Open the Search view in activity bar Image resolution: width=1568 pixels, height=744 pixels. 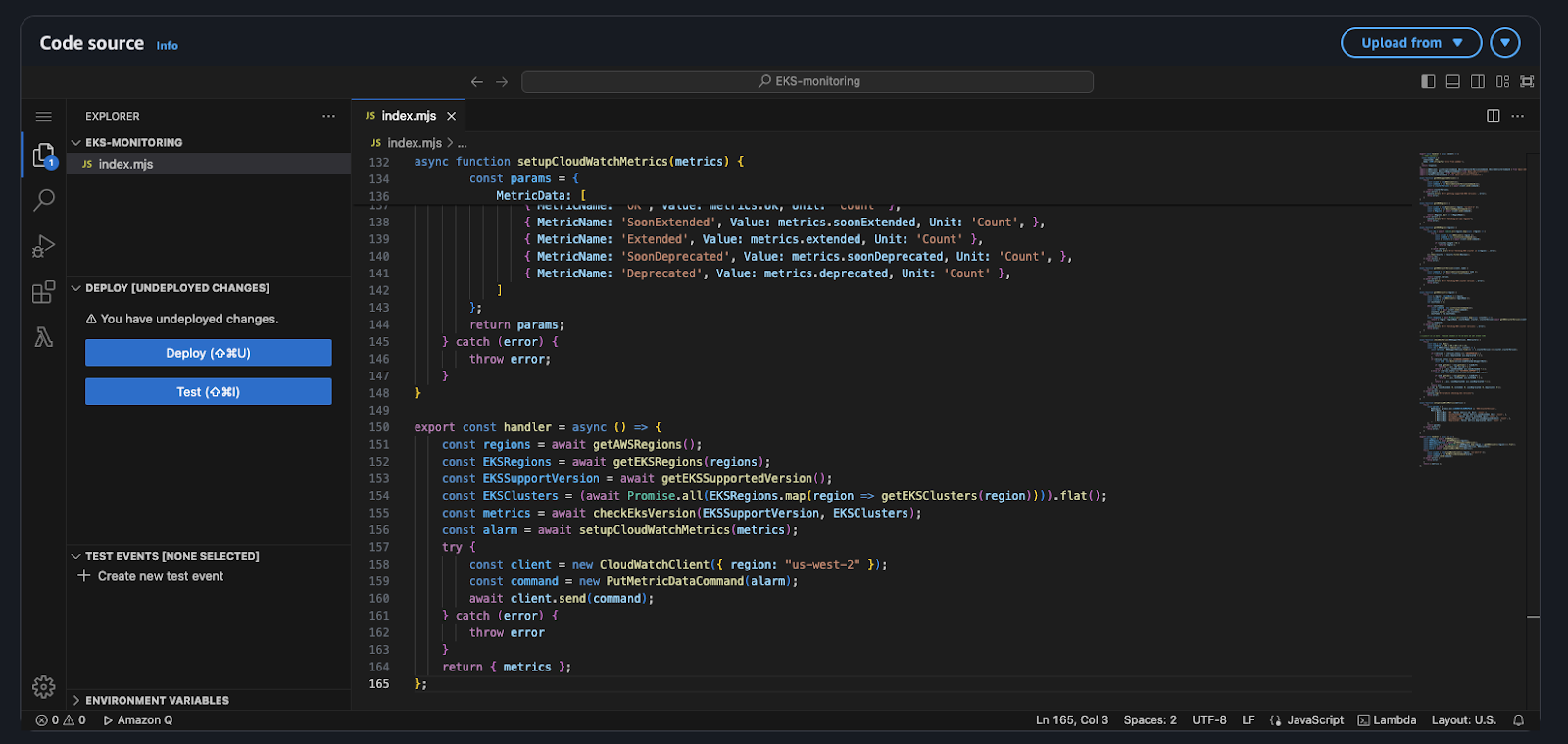coord(43,200)
